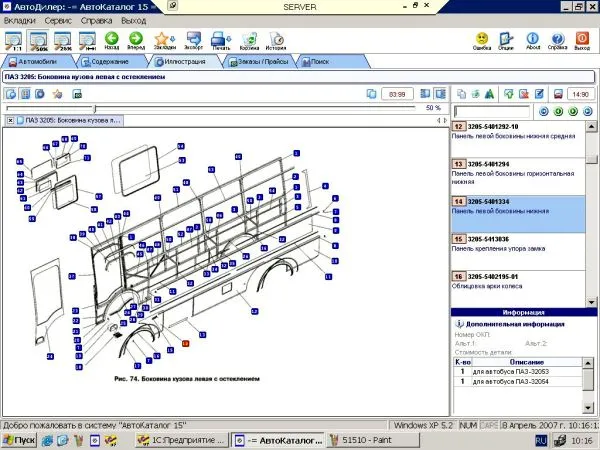Open Справка help icon in toolbar
Screen dimensions: 600x450
tap(558, 41)
